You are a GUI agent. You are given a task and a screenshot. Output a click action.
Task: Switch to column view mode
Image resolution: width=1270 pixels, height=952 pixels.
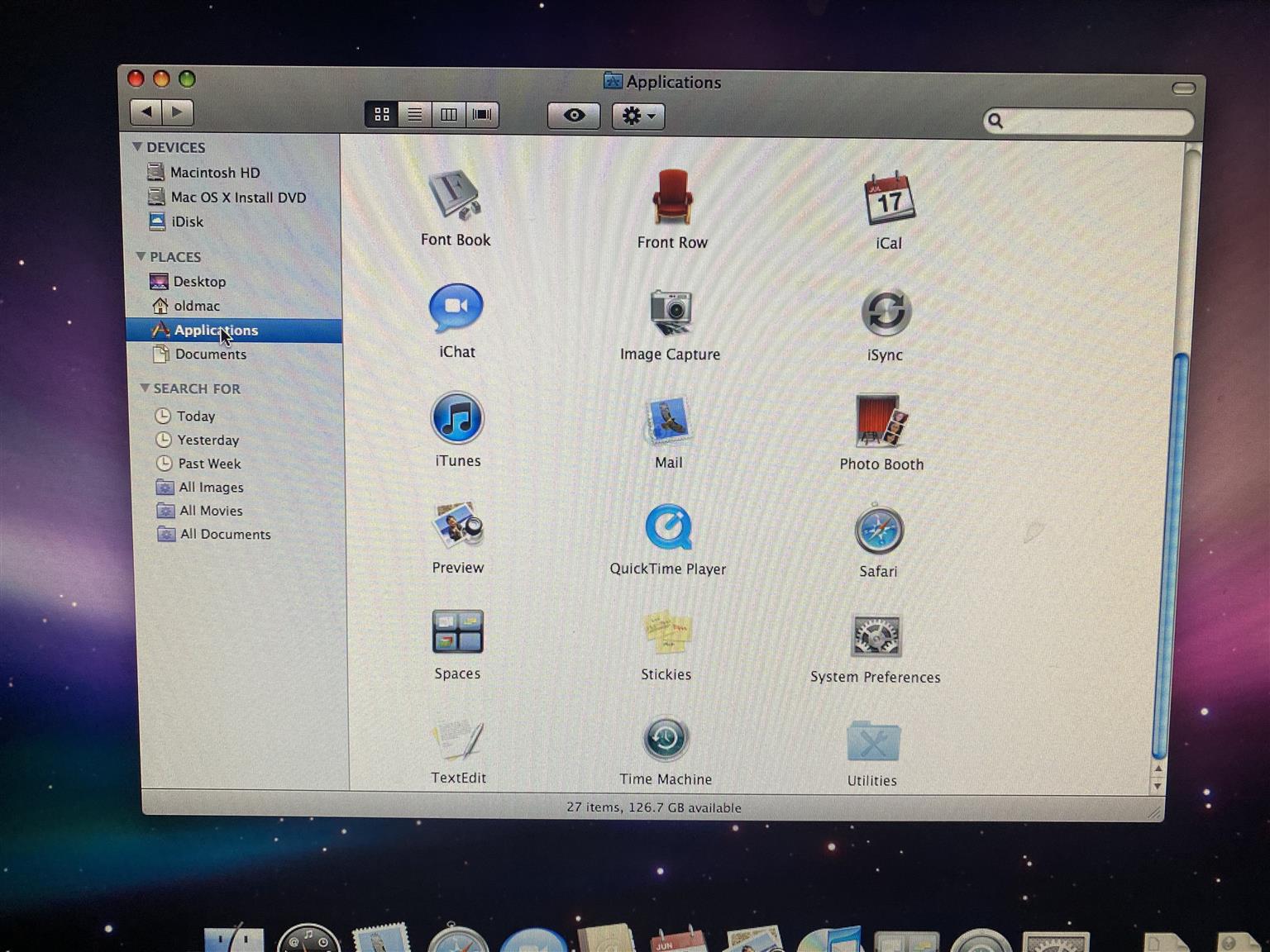click(448, 115)
